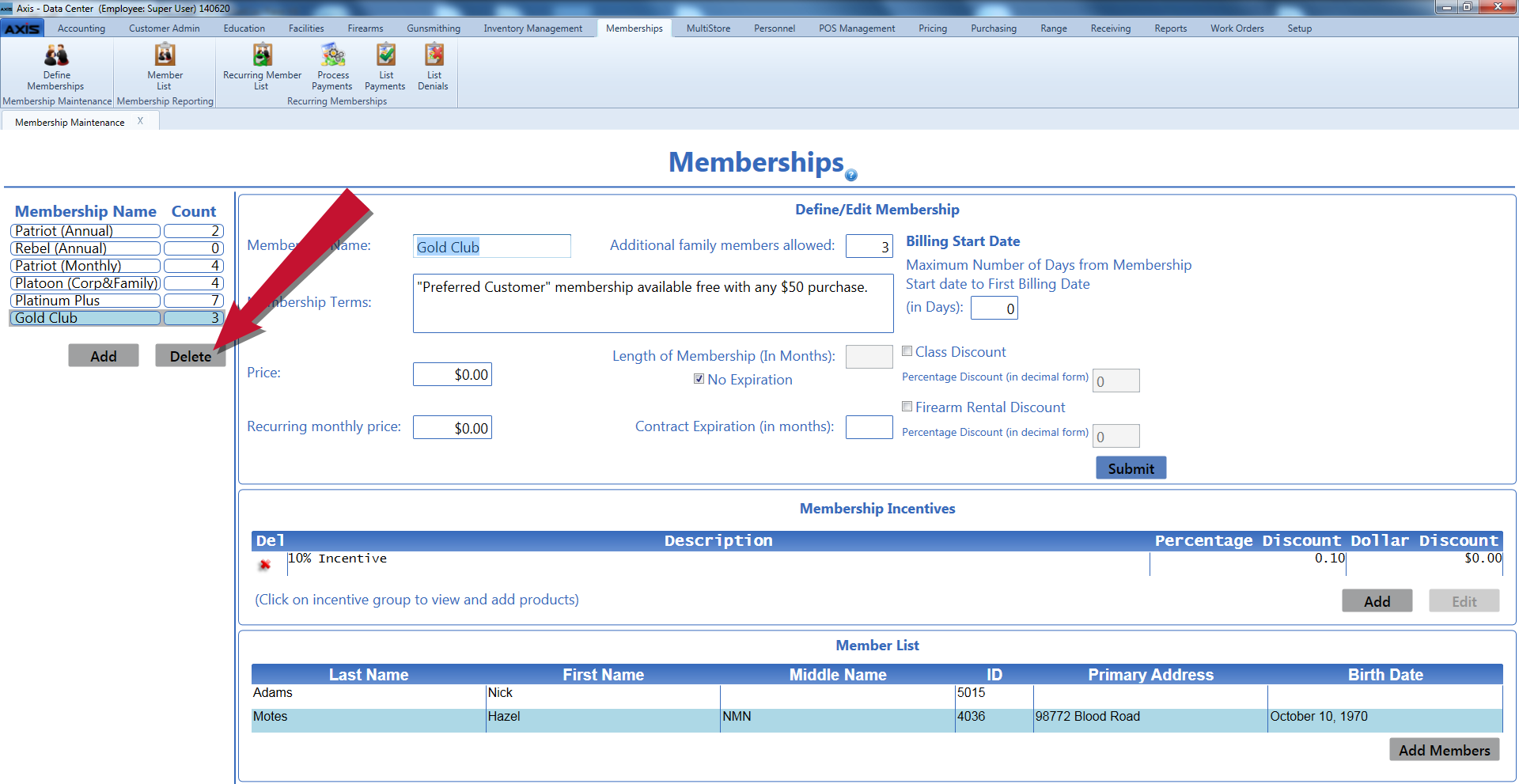This screenshot has width=1519, height=784.
Task: Click the count 7 for Platinum Plus
Action: pos(194,301)
